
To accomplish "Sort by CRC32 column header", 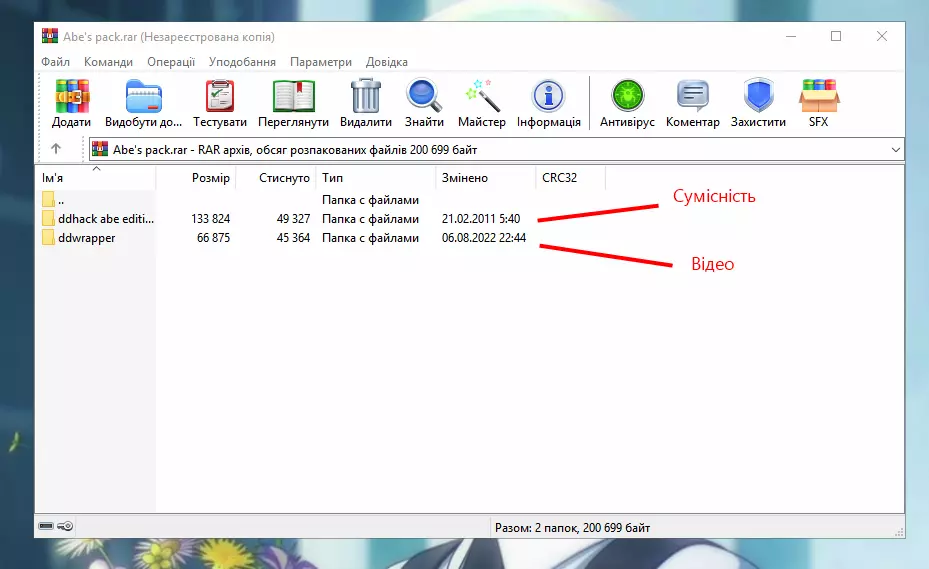I will [571, 178].
